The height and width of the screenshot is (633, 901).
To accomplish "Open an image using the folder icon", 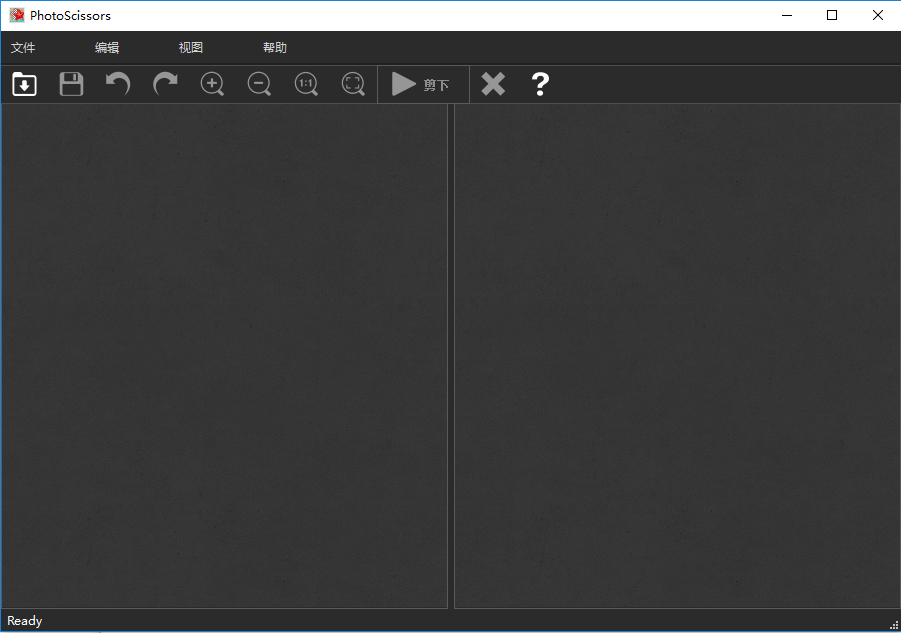I will click(x=24, y=84).
